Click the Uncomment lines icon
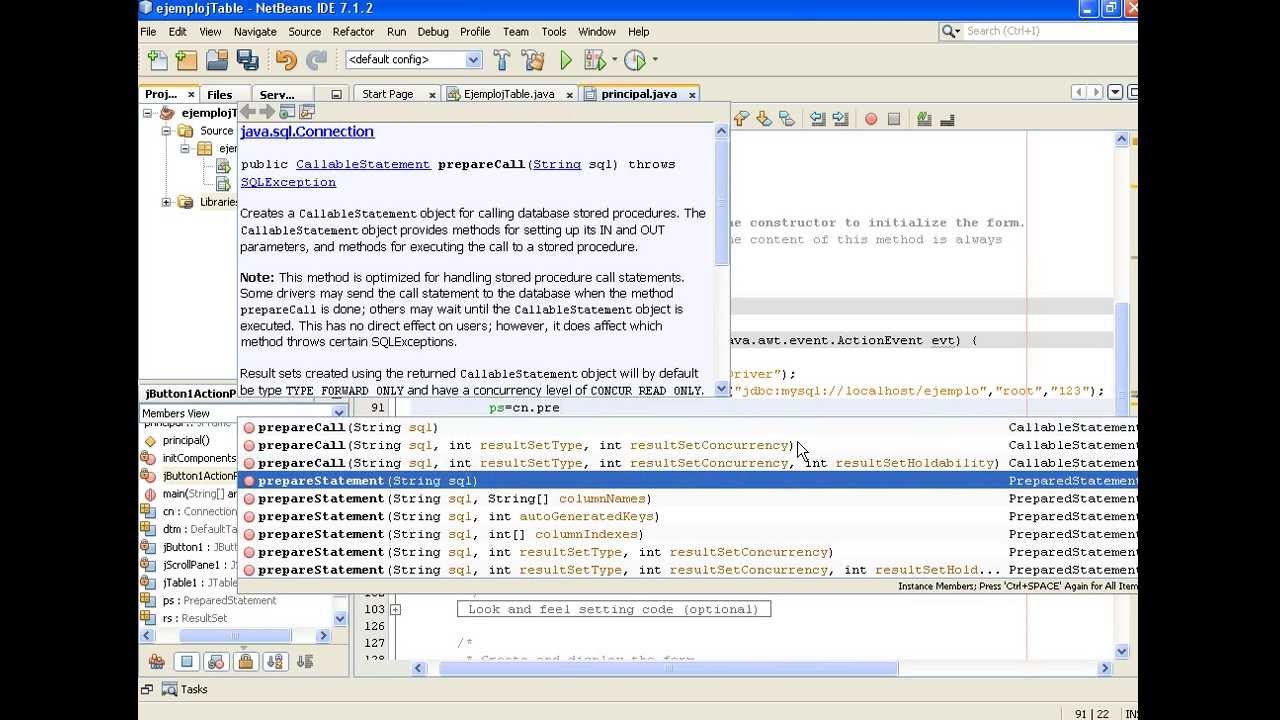1280x720 pixels. pyautogui.click(x=947, y=119)
